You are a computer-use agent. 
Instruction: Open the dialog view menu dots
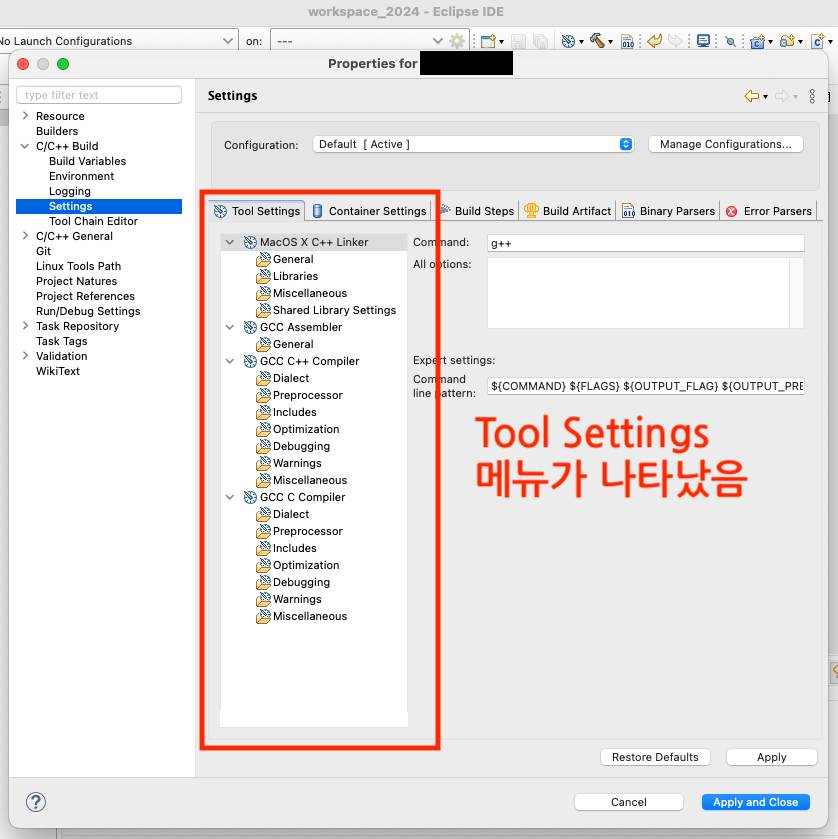[x=812, y=96]
